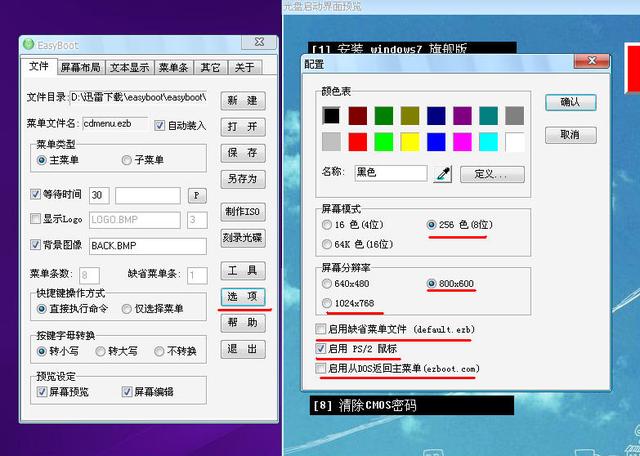Toggle the 自动装入 checkbox
Screen dimensions: 640x456
pyautogui.click(x=160, y=125)
